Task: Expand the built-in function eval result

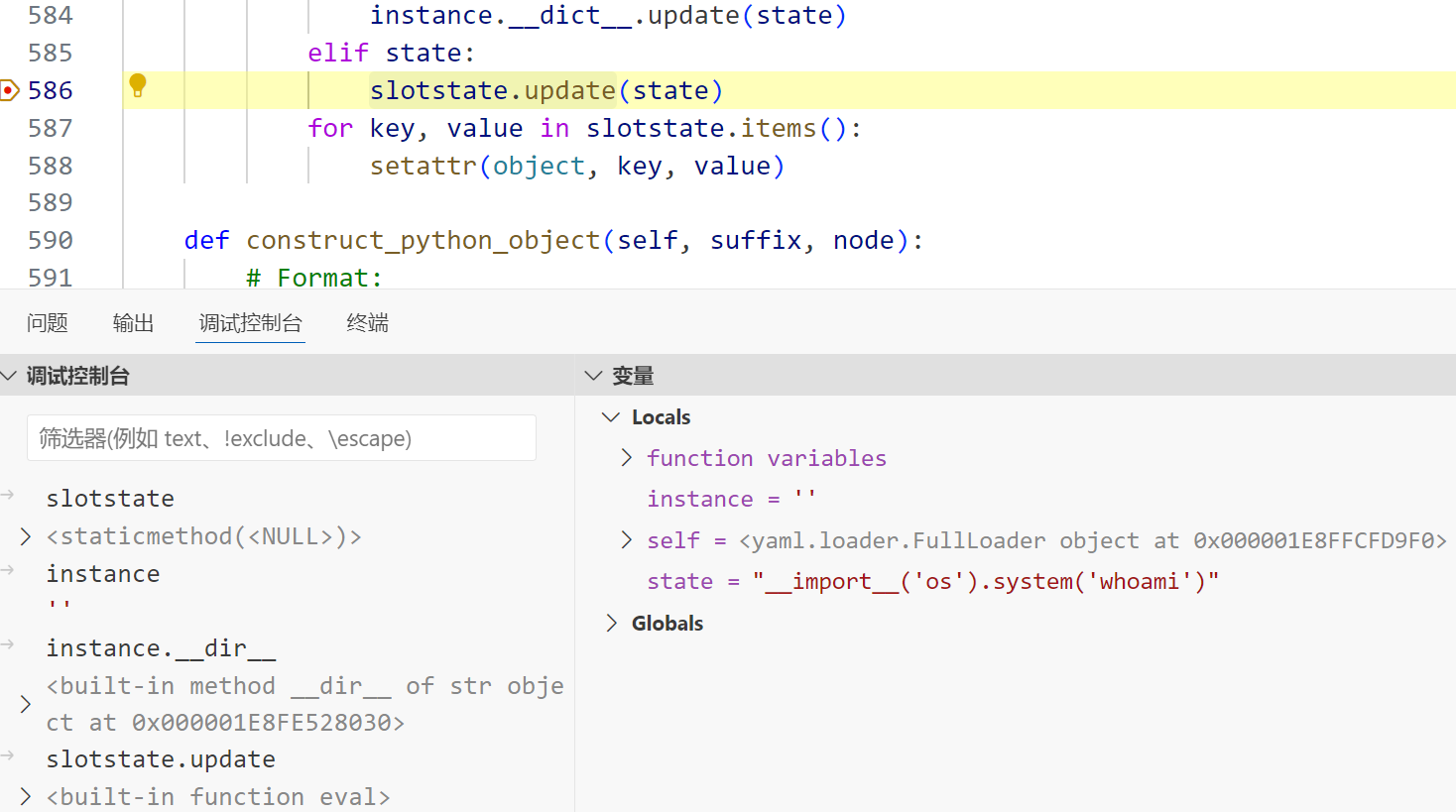Action: click(x=26, y=796)
